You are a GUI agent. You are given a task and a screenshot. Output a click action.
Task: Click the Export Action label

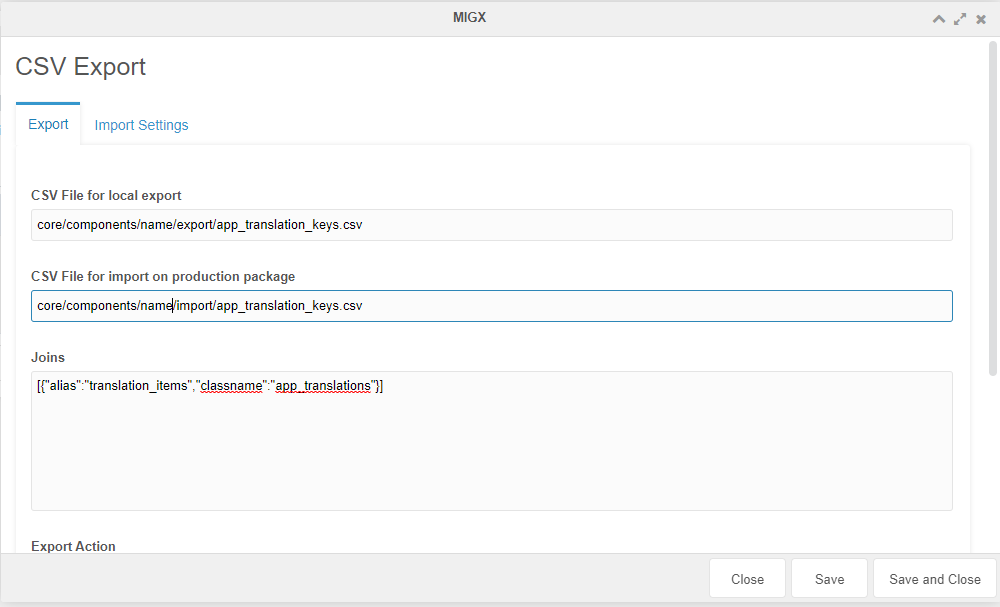coord(73,546)
